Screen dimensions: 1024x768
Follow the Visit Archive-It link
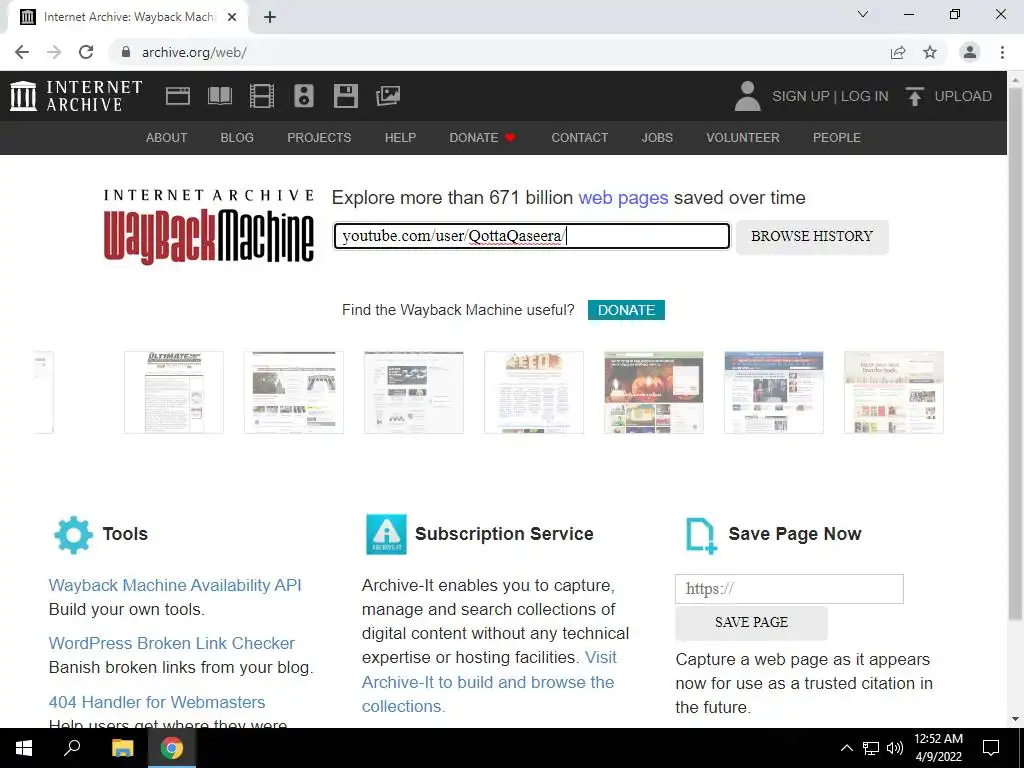489,682
